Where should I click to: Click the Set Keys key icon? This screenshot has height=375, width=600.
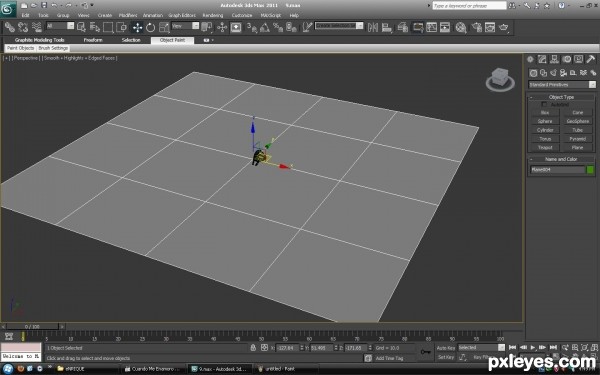coord(426,352)
